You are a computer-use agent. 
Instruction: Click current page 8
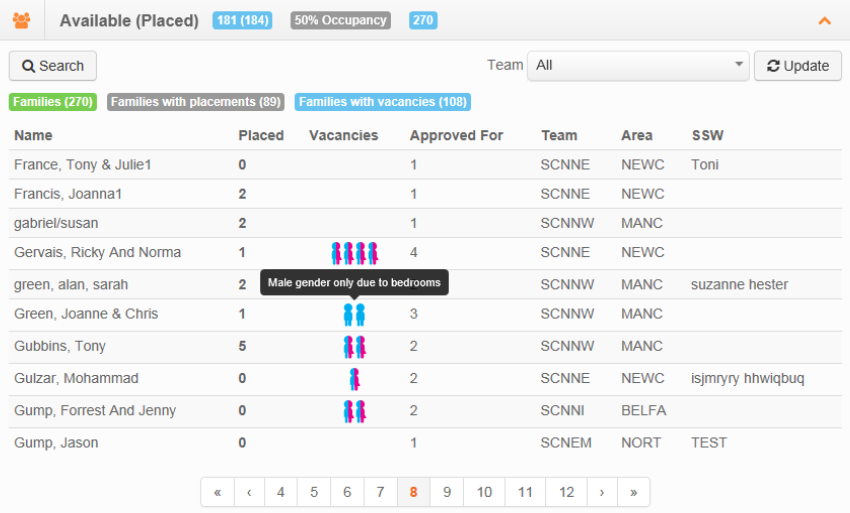[414, 492]
